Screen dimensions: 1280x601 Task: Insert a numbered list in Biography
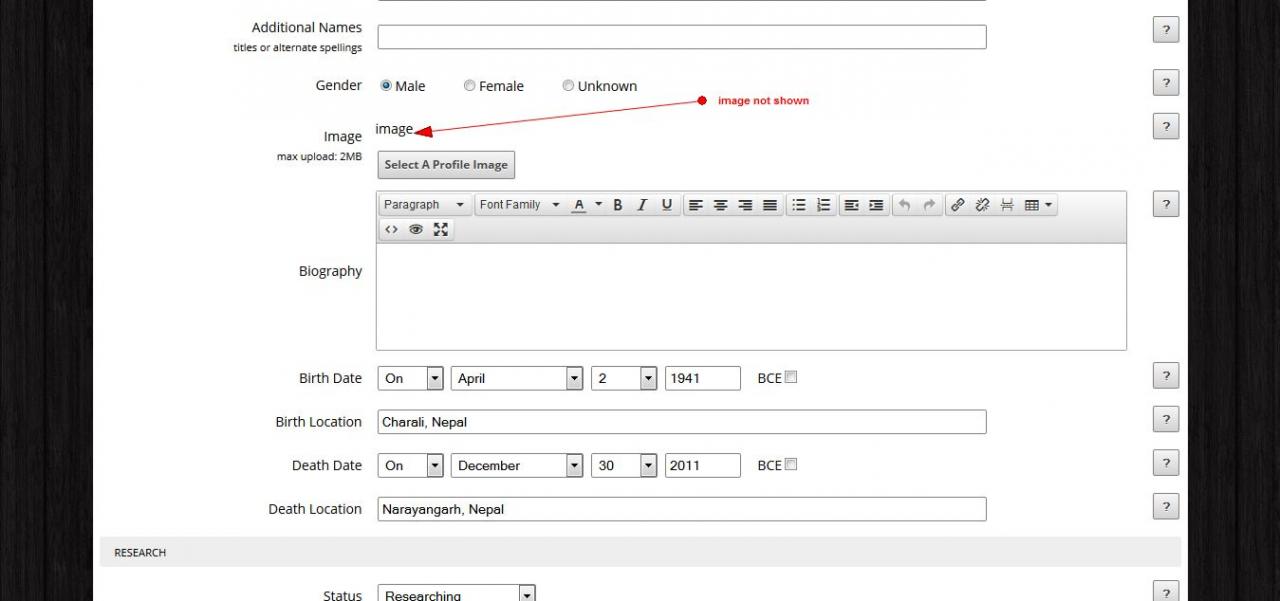(823, 205)
